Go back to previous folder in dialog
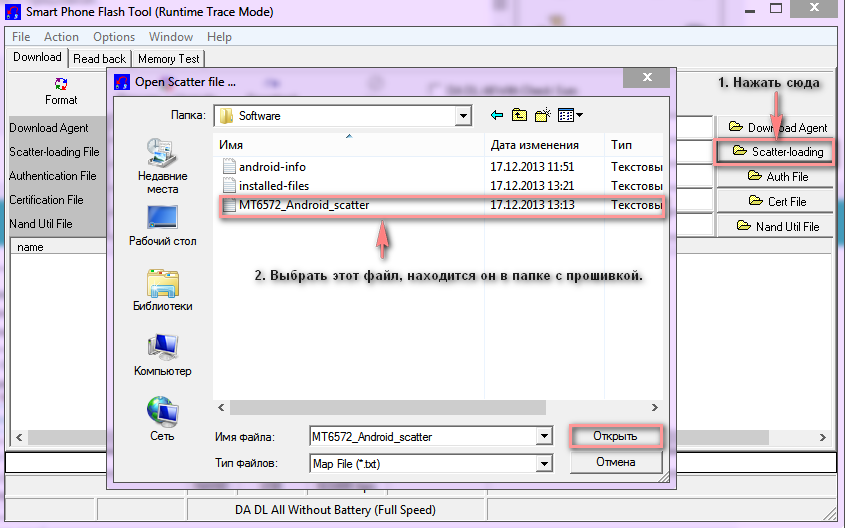 (496, 115)
